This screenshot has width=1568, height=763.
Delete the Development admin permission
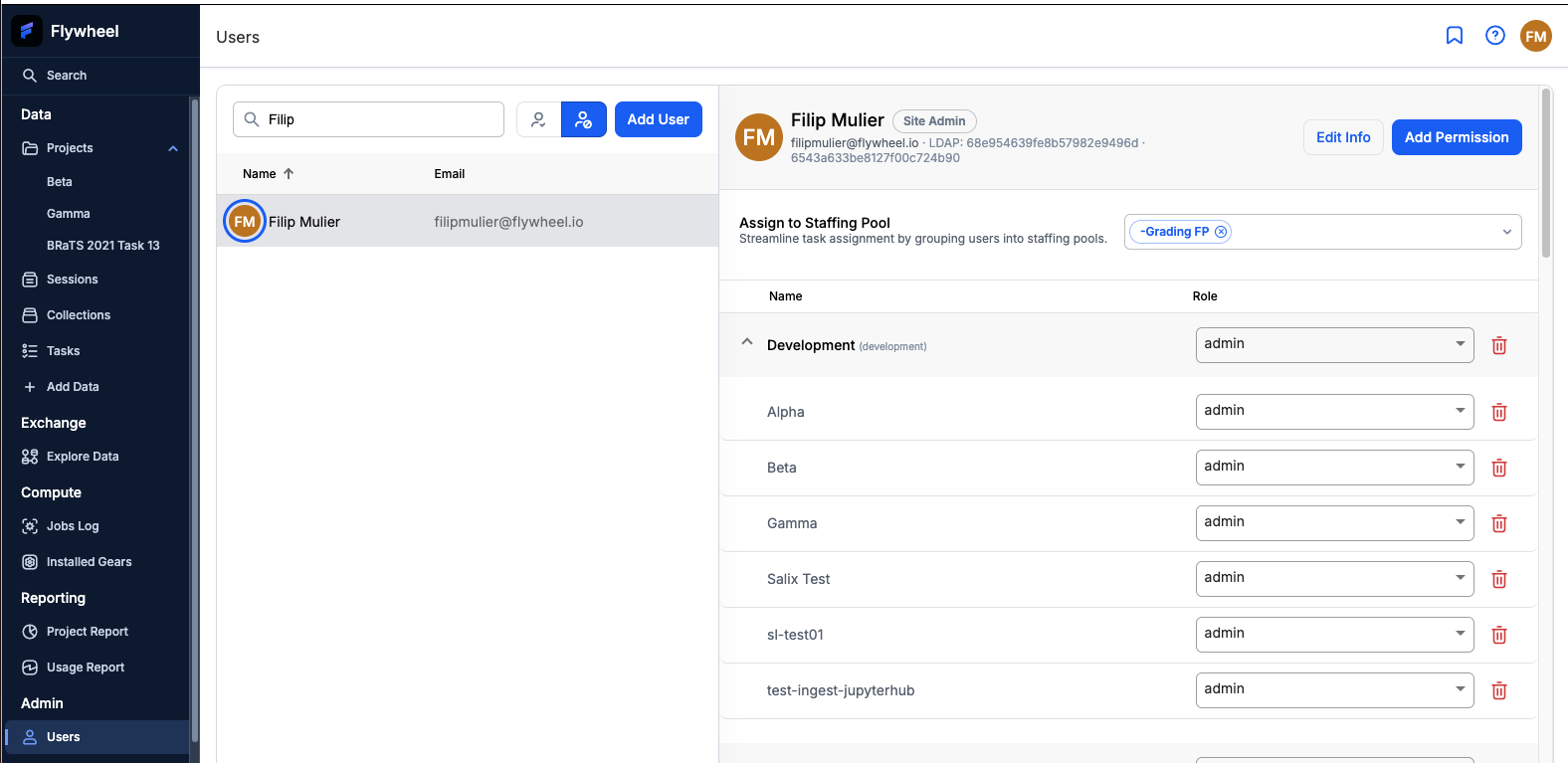pyautogui.click(x=1499, y=345)
